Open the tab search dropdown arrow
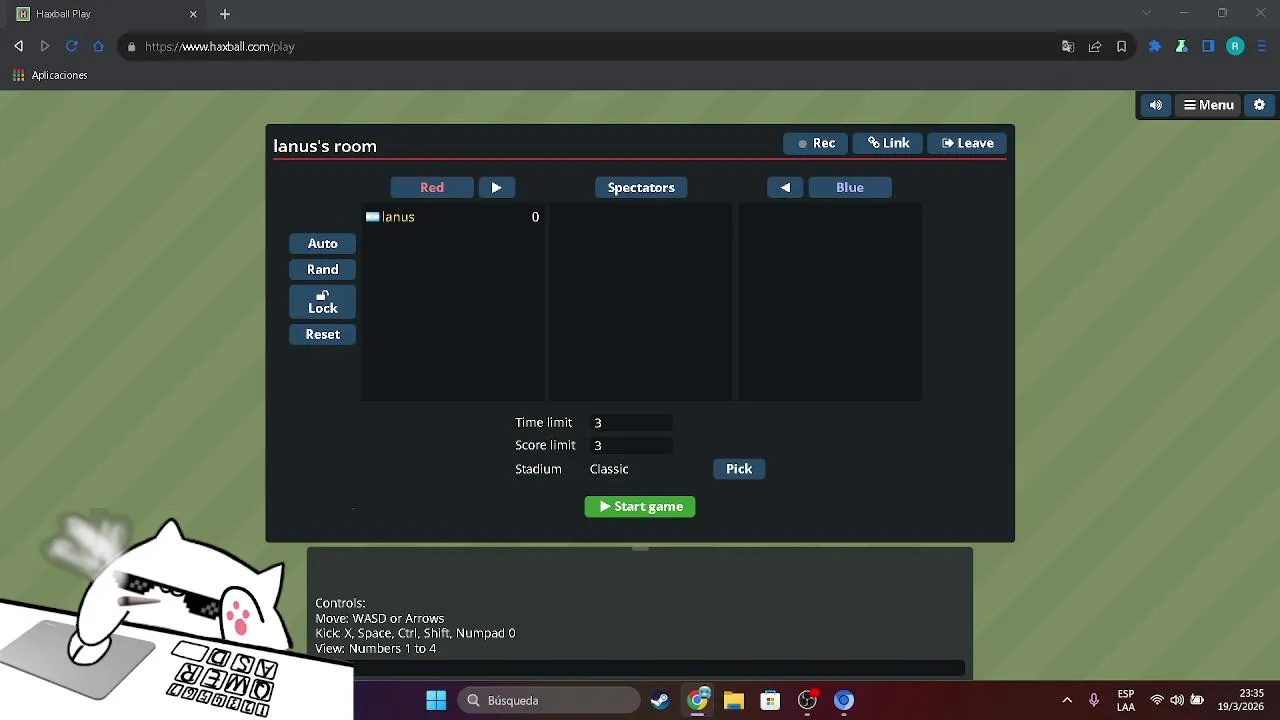This screenshot has height=720, width=1280. pos(1147,13)
